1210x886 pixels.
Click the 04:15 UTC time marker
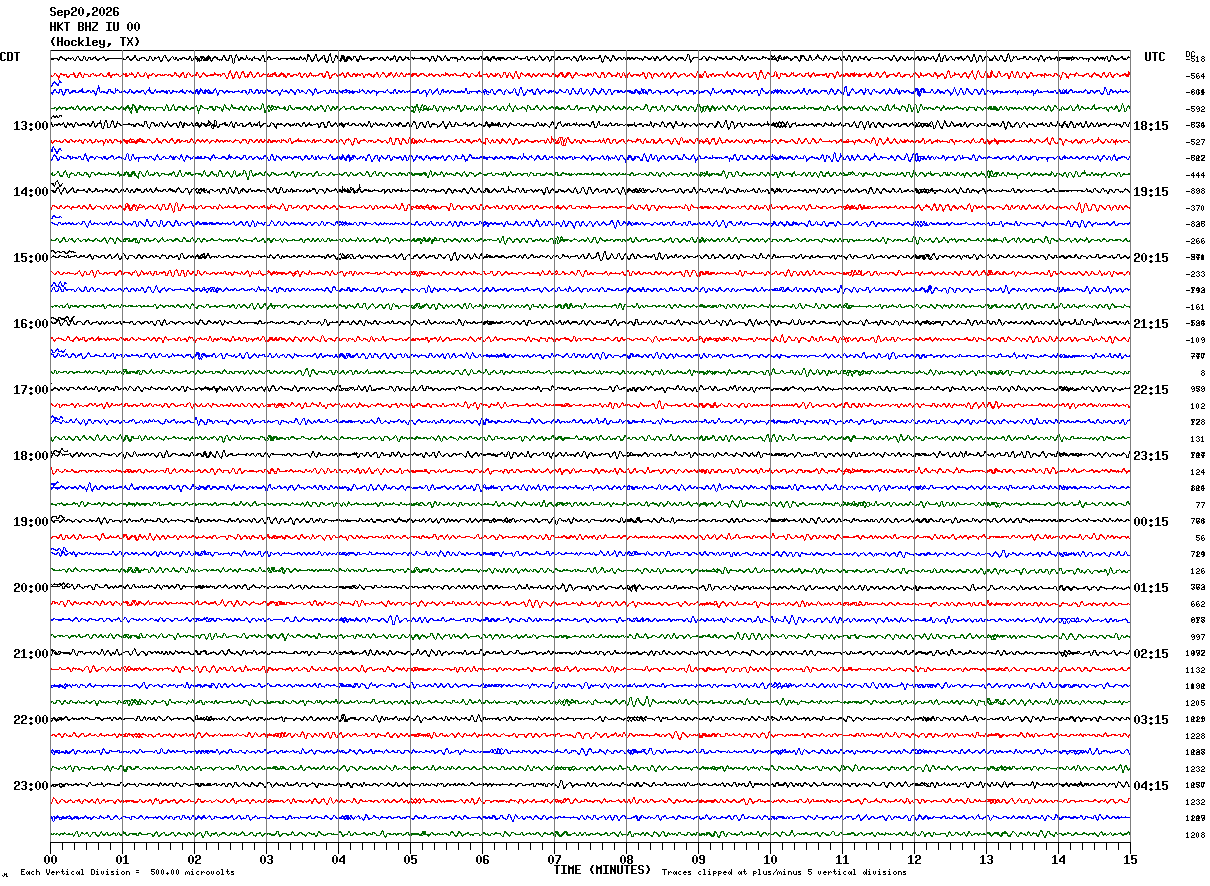point(1151,786)
